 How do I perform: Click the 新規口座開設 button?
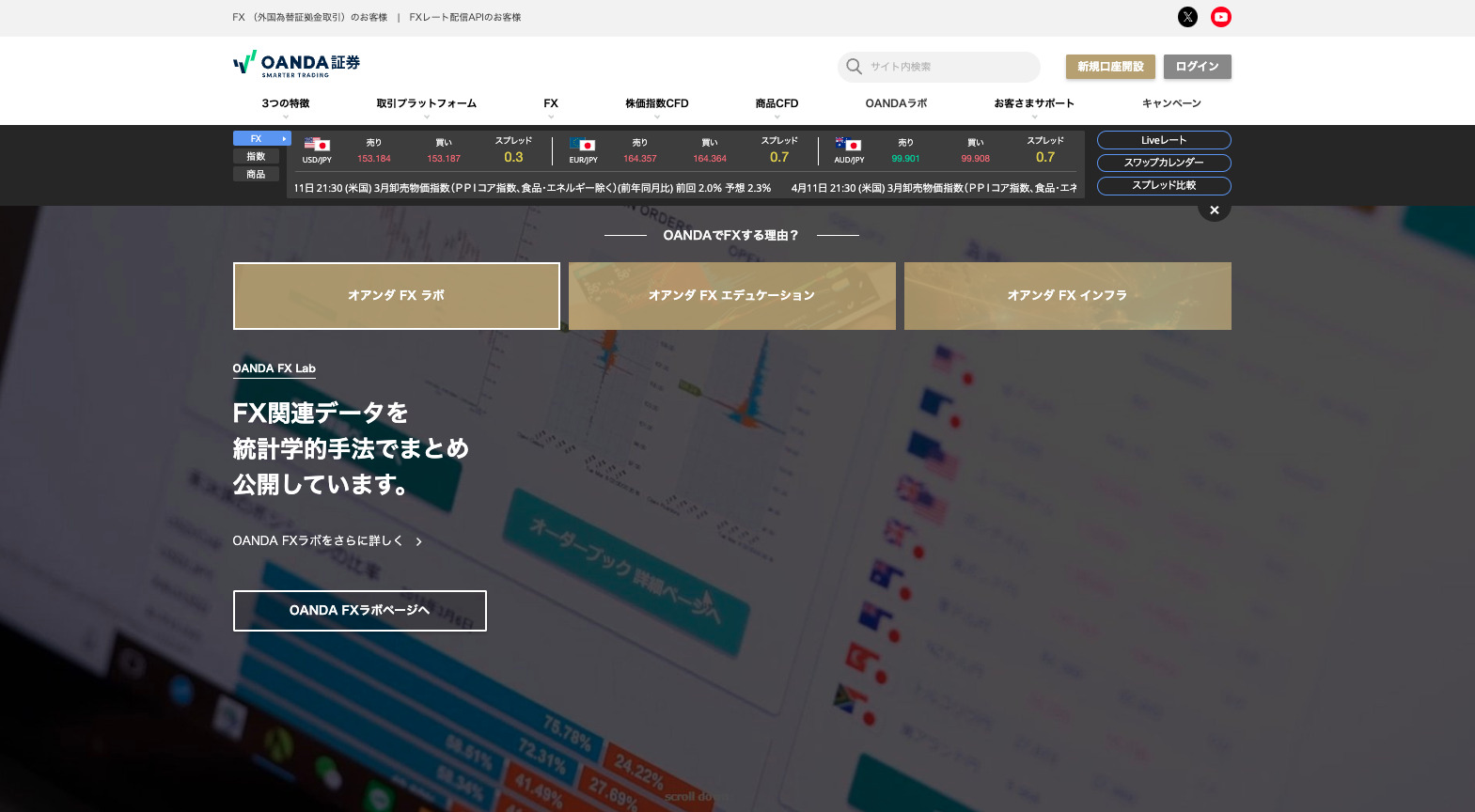coord(1110,67)
